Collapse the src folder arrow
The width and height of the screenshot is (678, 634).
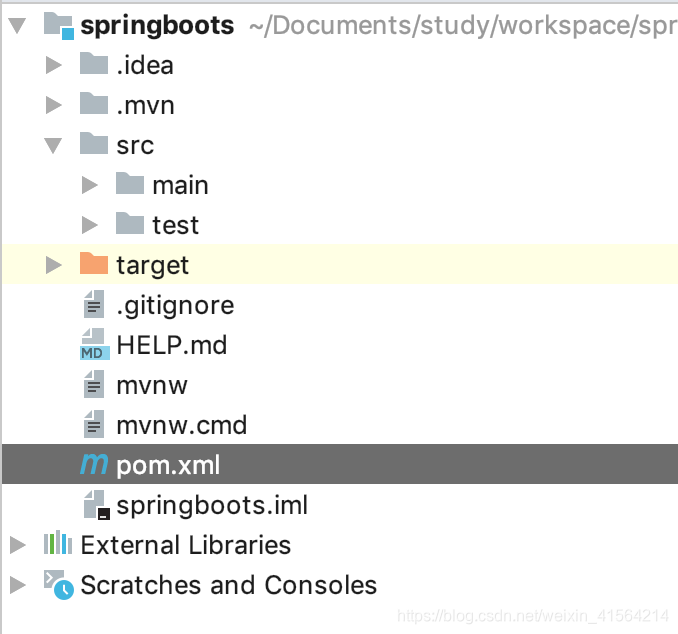(54, 145)
